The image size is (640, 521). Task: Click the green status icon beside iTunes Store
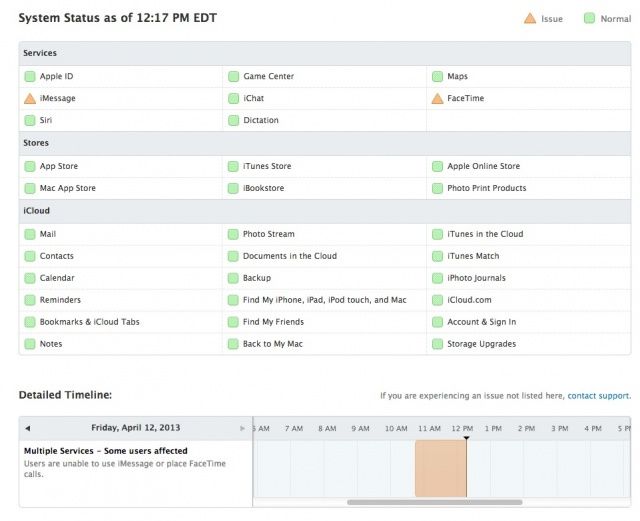tap(233, 166)
